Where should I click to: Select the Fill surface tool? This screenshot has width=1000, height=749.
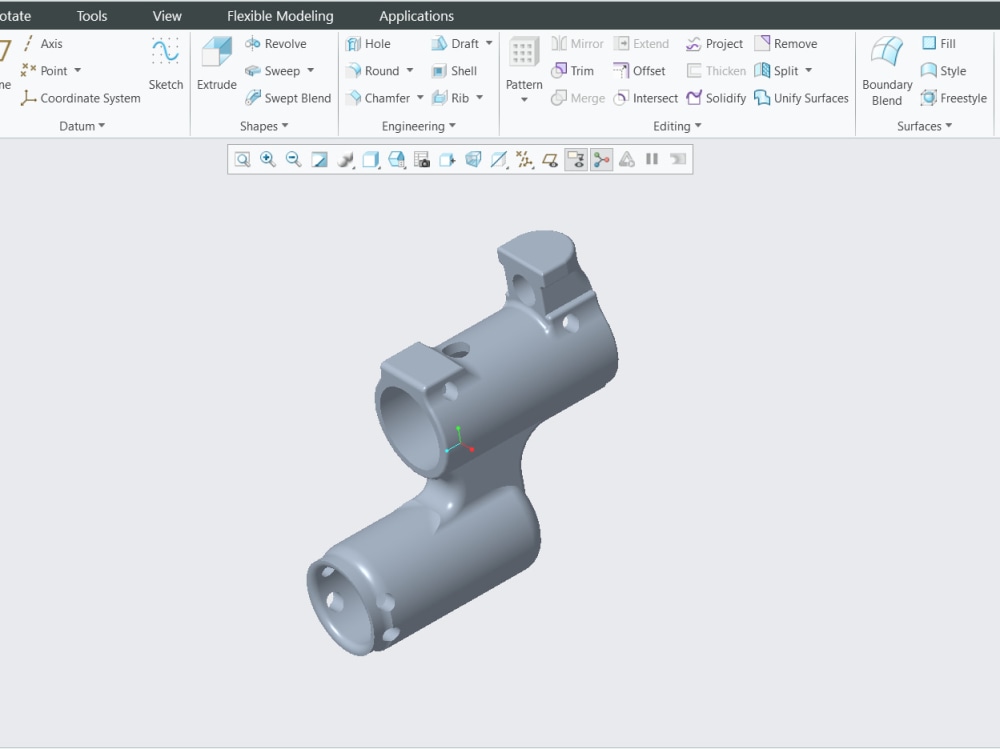[936, 43]
